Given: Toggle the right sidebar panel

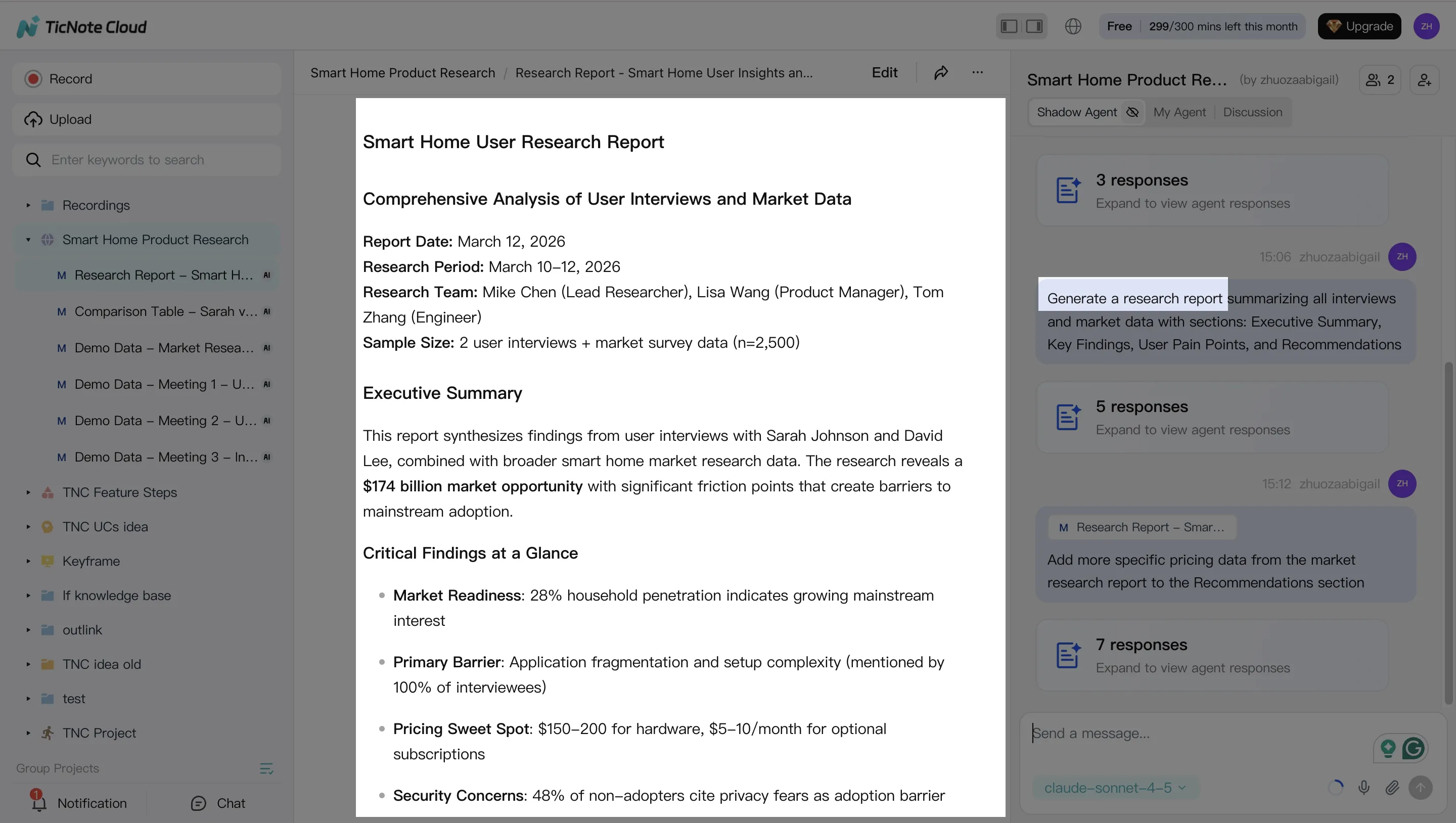Looking at the screenshot, I should tap(1034, 26).
